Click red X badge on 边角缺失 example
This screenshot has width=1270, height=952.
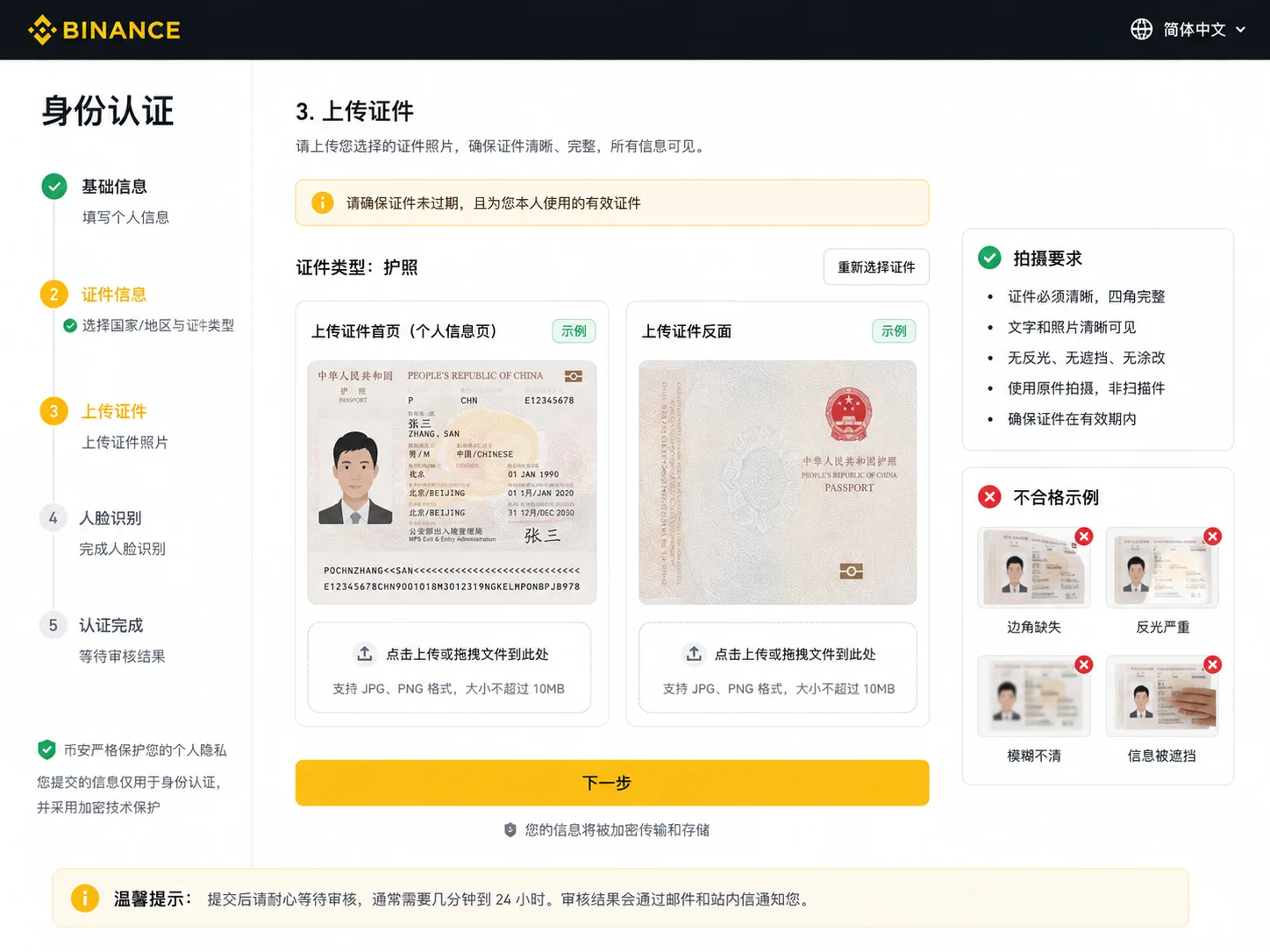(1084, 536)
